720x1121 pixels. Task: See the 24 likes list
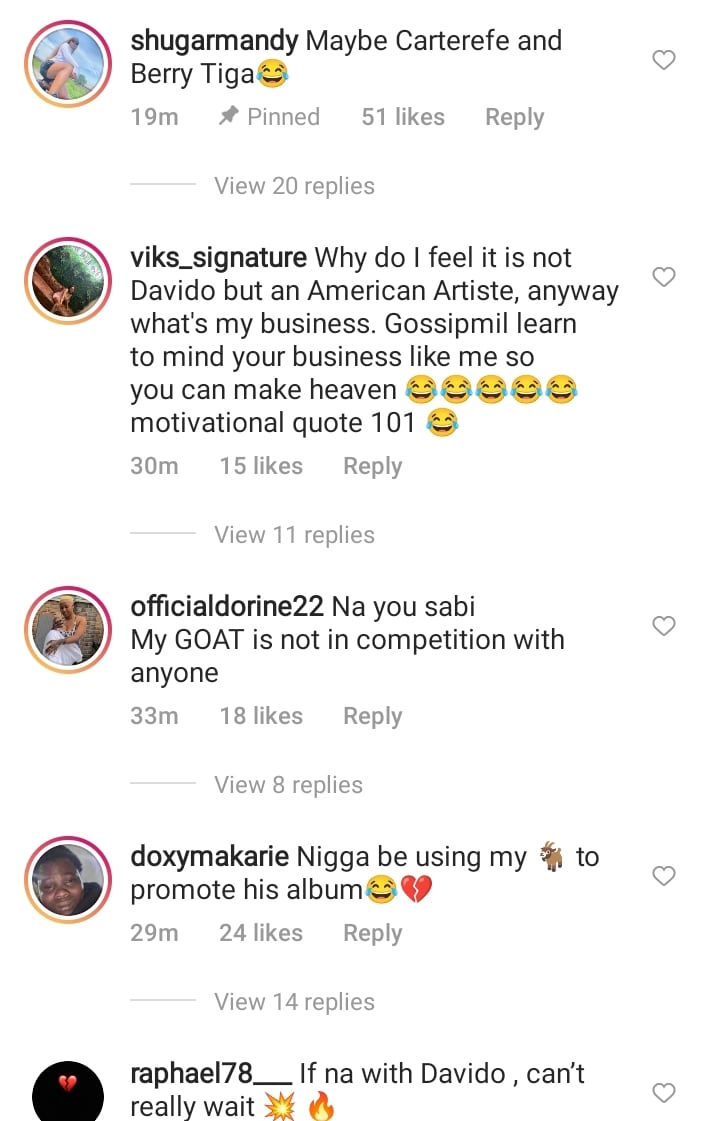coord(261,933)
